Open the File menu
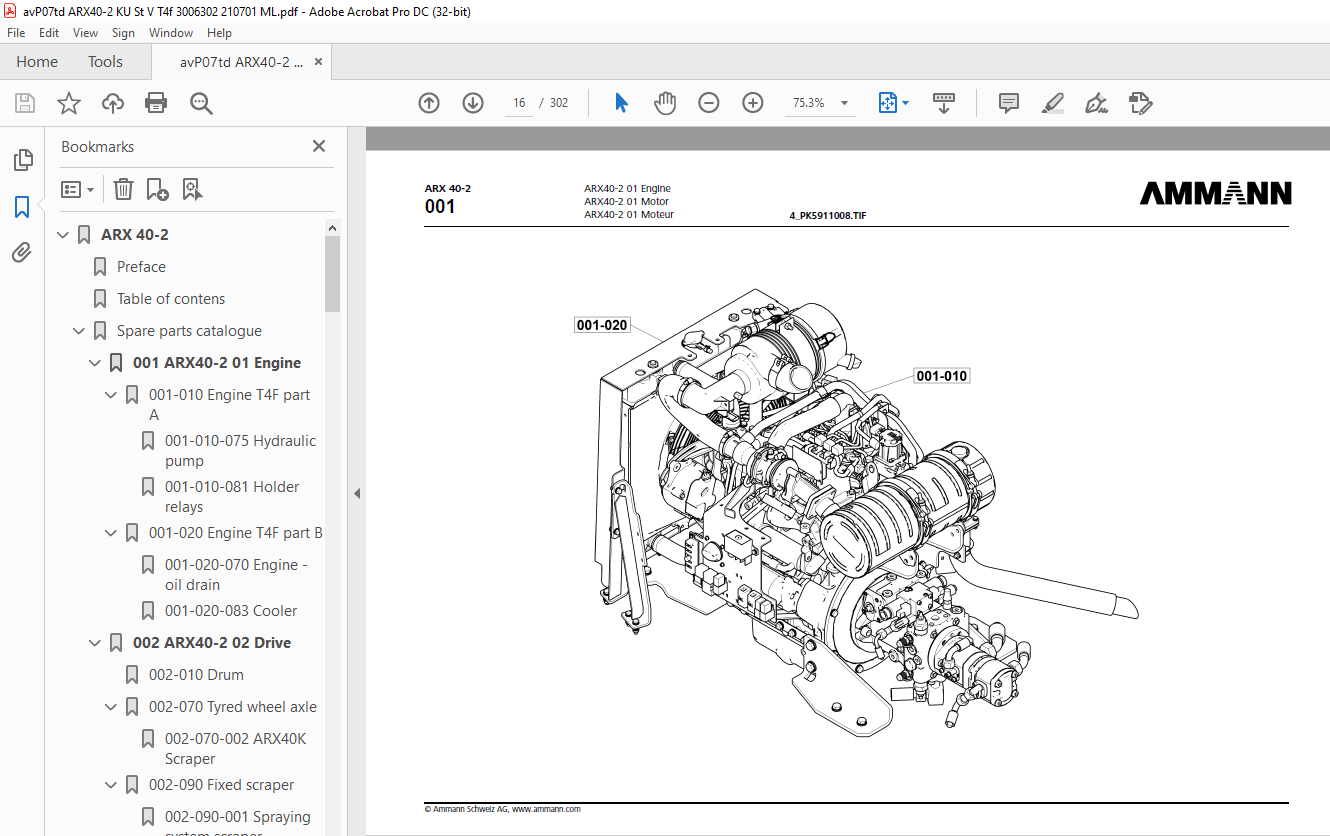 tap(16, 33)
